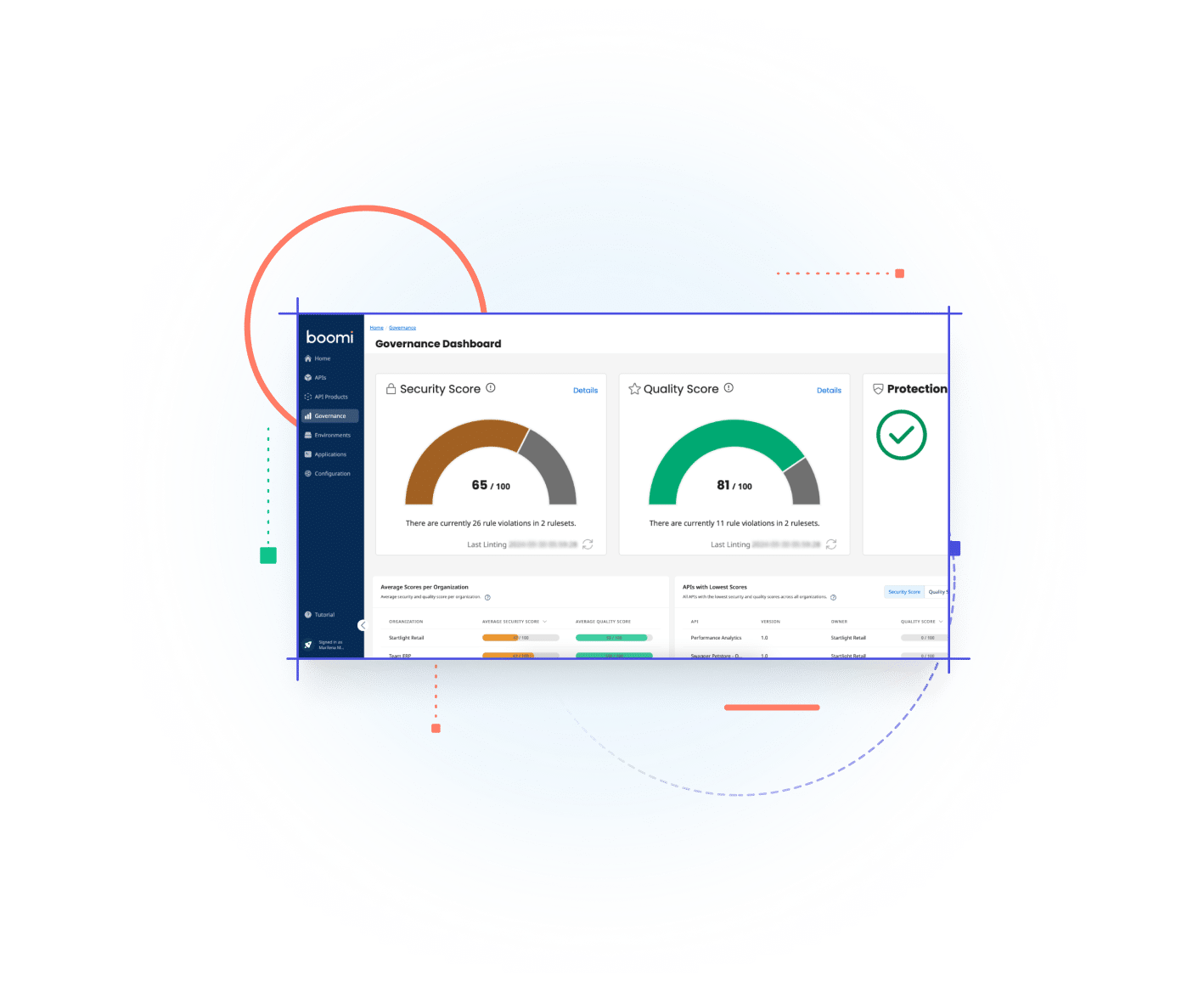Collapse the sidebar with the chevron button
1204x981 pixels.
coord(362,625)
